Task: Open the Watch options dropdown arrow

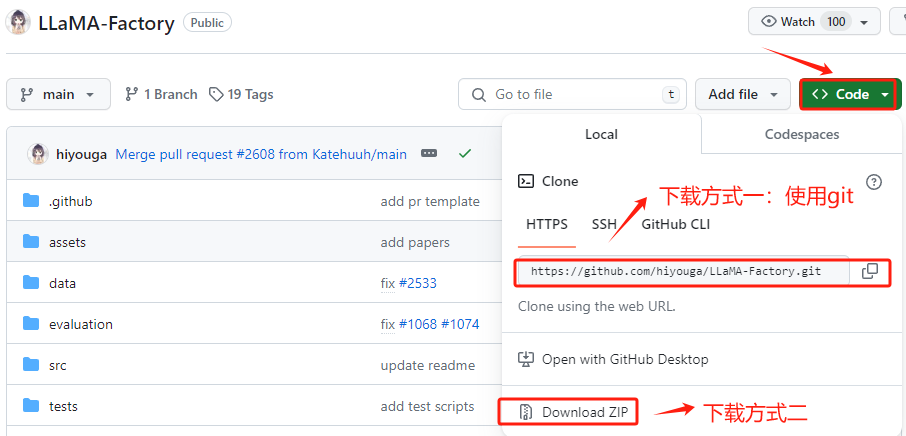Action: click(864, 21)
